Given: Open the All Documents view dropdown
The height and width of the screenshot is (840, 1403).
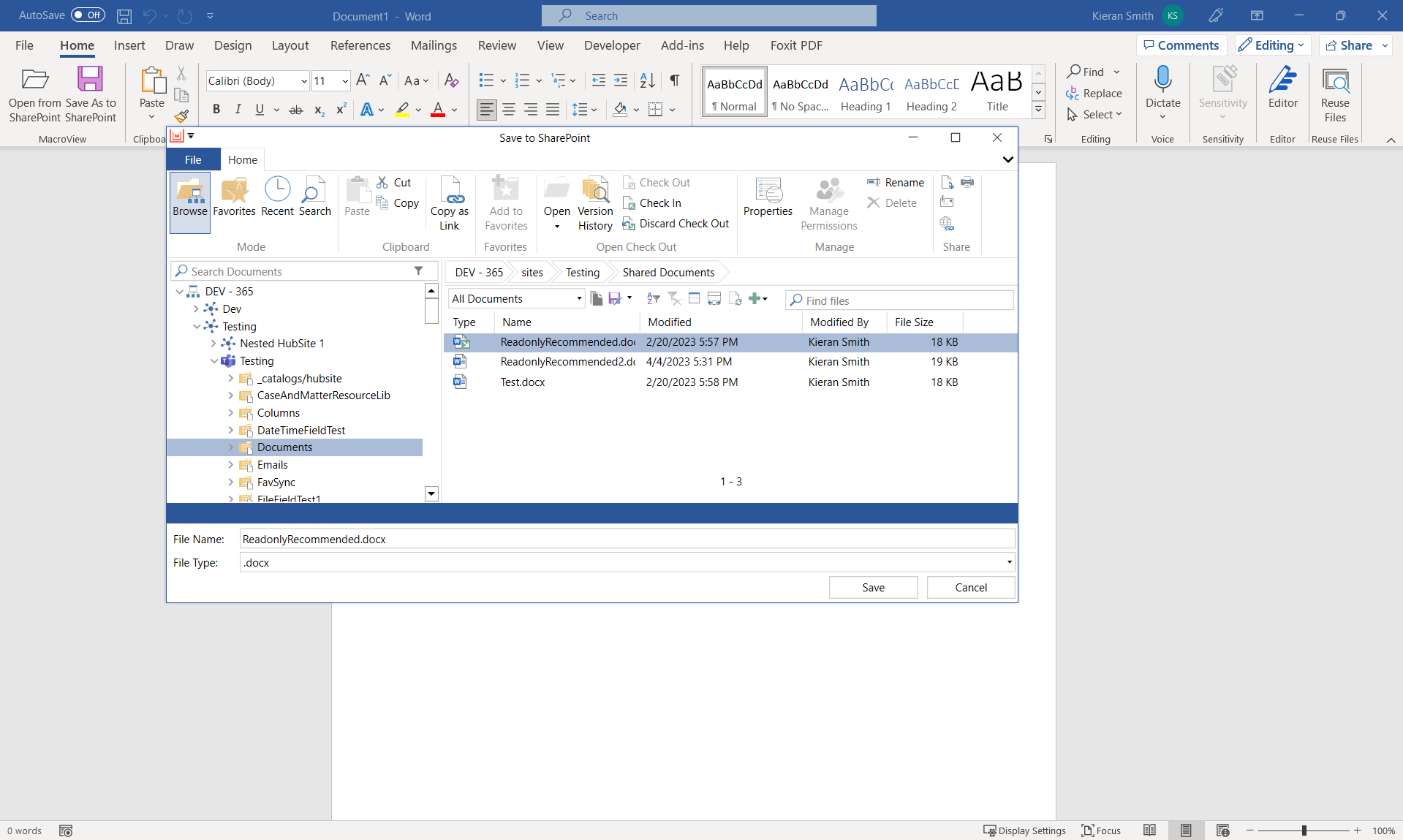Looking at the screenshot, I should 579,298.
